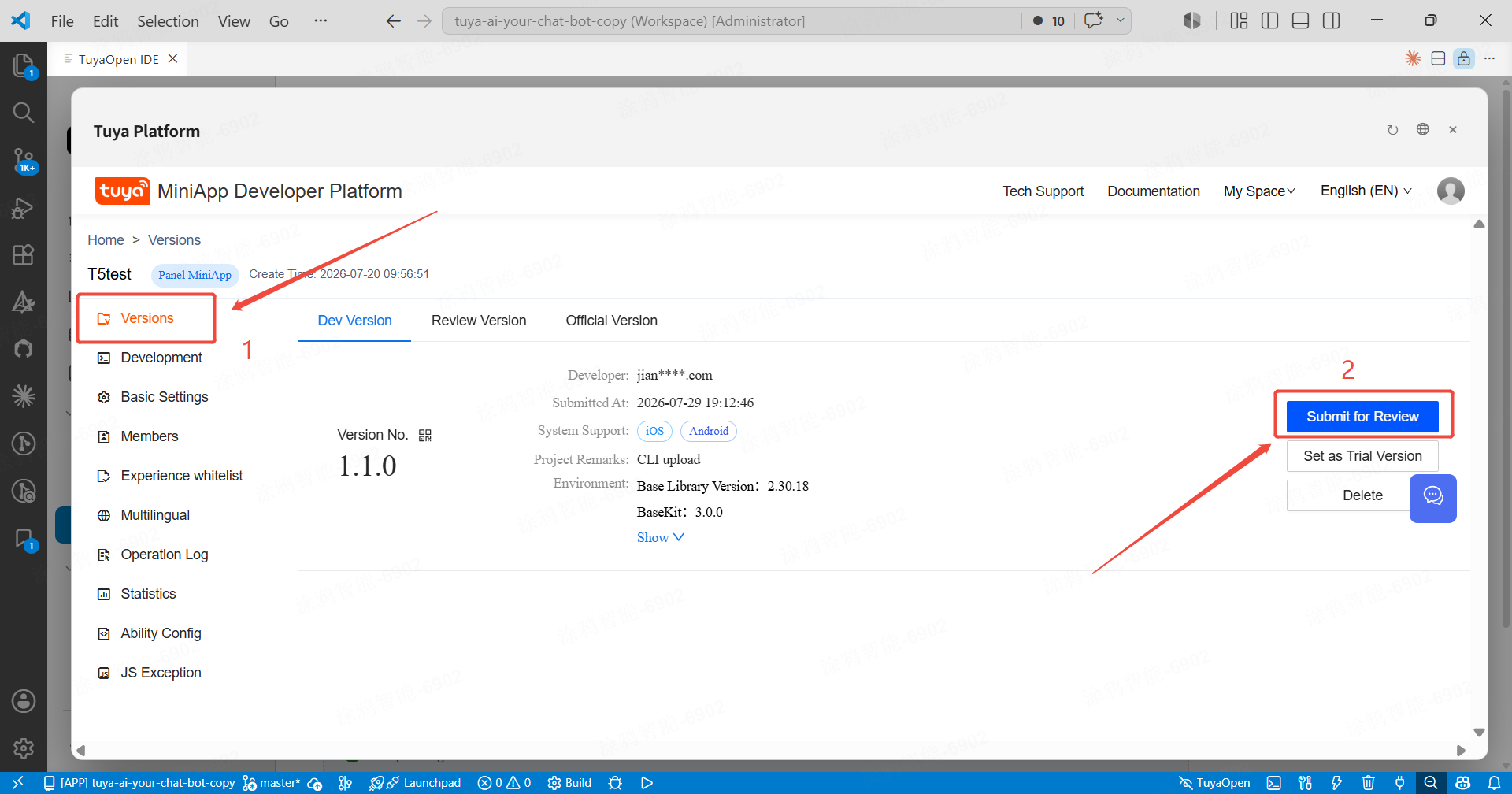The image size is (1512, 794).
Task: Open chat dropdown arrow in title bar
Action: click(1121, 20)
